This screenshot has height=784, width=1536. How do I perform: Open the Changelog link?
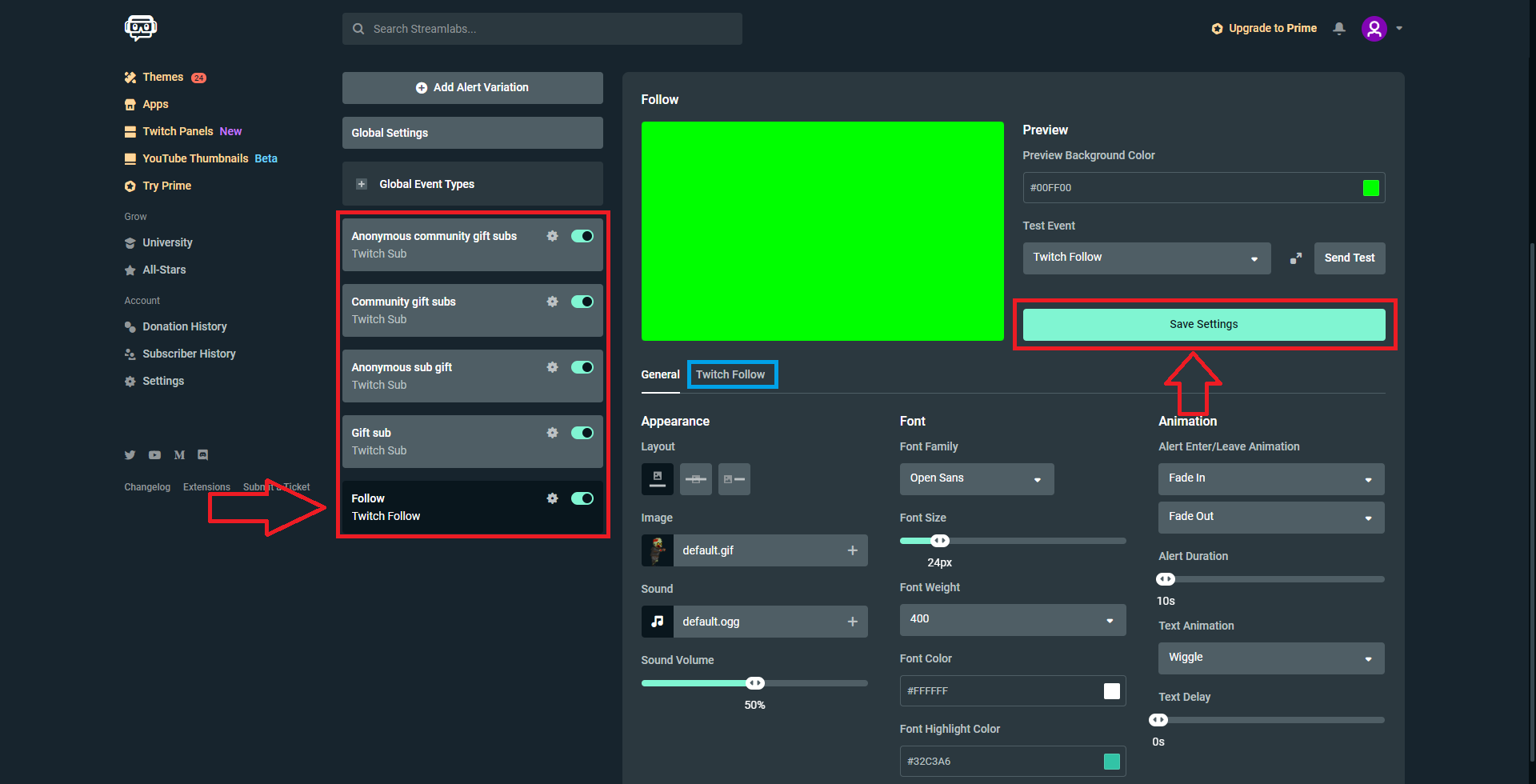[x=147, y=487]
